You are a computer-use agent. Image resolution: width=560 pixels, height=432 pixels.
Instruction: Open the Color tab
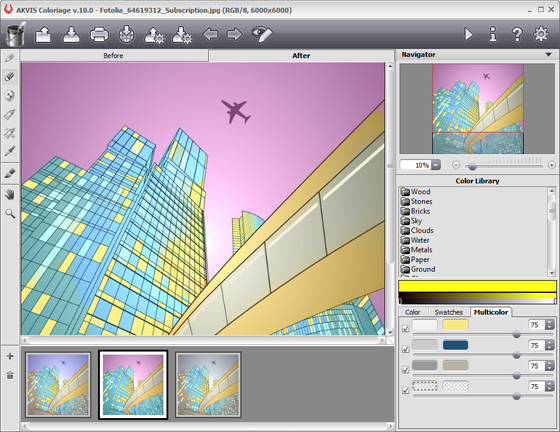[412, 312]
